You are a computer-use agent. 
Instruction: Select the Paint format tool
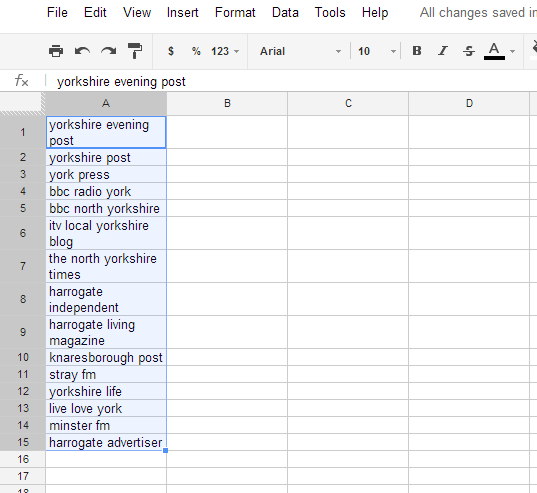coord(135,51)
